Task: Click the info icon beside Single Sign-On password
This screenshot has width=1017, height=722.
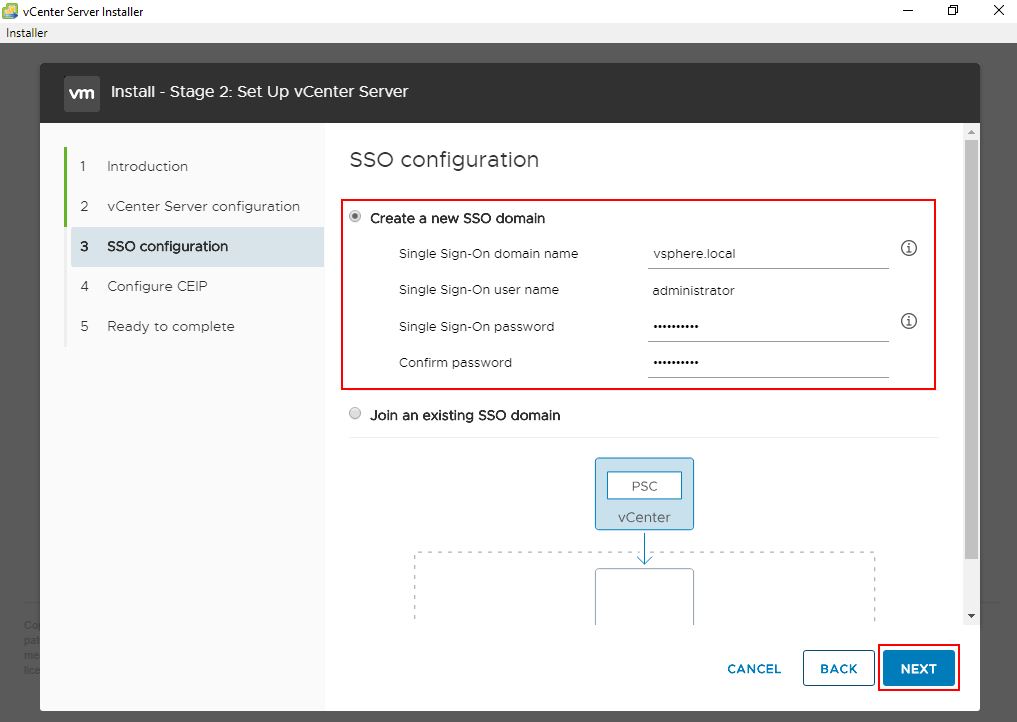Action: point(909,321)
